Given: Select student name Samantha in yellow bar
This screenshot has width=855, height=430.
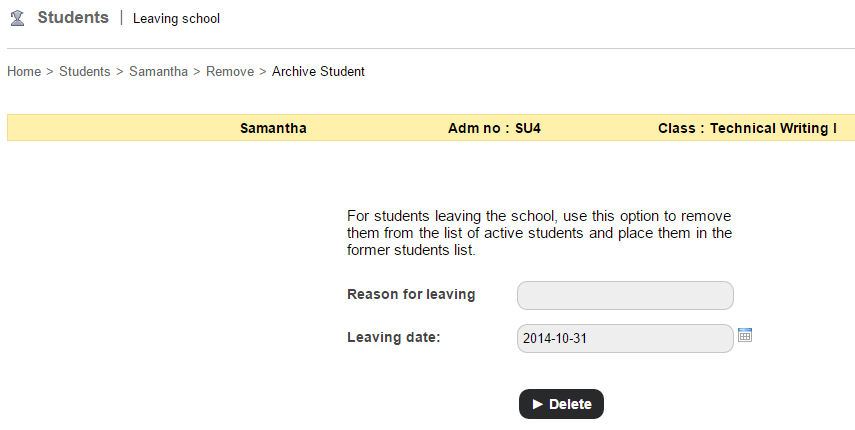Looking at the screenshot, I should 273,128.
